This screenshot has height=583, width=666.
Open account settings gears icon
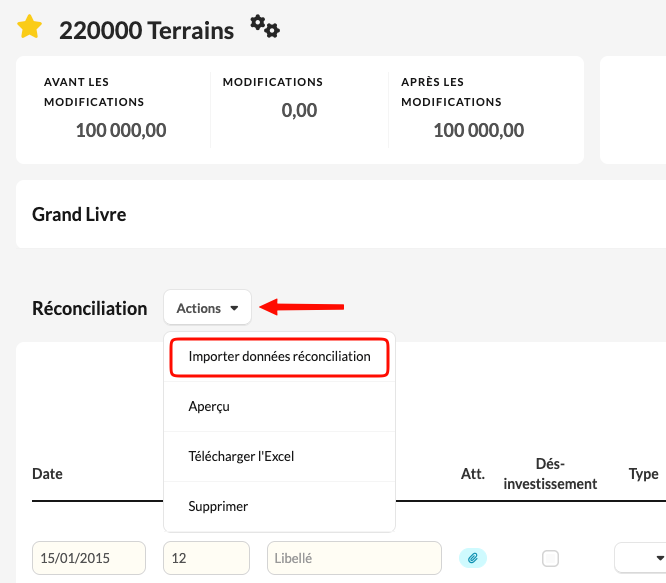(x=265, y=27)
